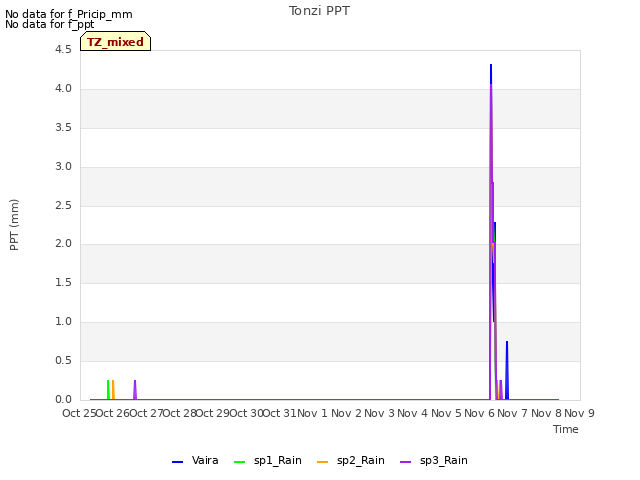Viewport: 640px width, 480px height.
Task: Click the Nov 2 x-axis label
Action: pos(346,413)
